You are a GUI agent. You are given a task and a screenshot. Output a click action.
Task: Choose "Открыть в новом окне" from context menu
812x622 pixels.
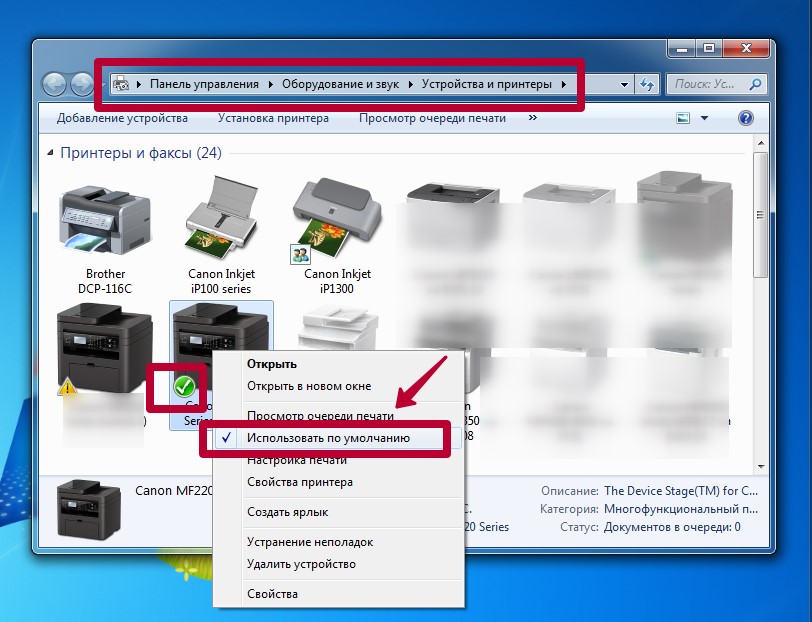point(308,386)
